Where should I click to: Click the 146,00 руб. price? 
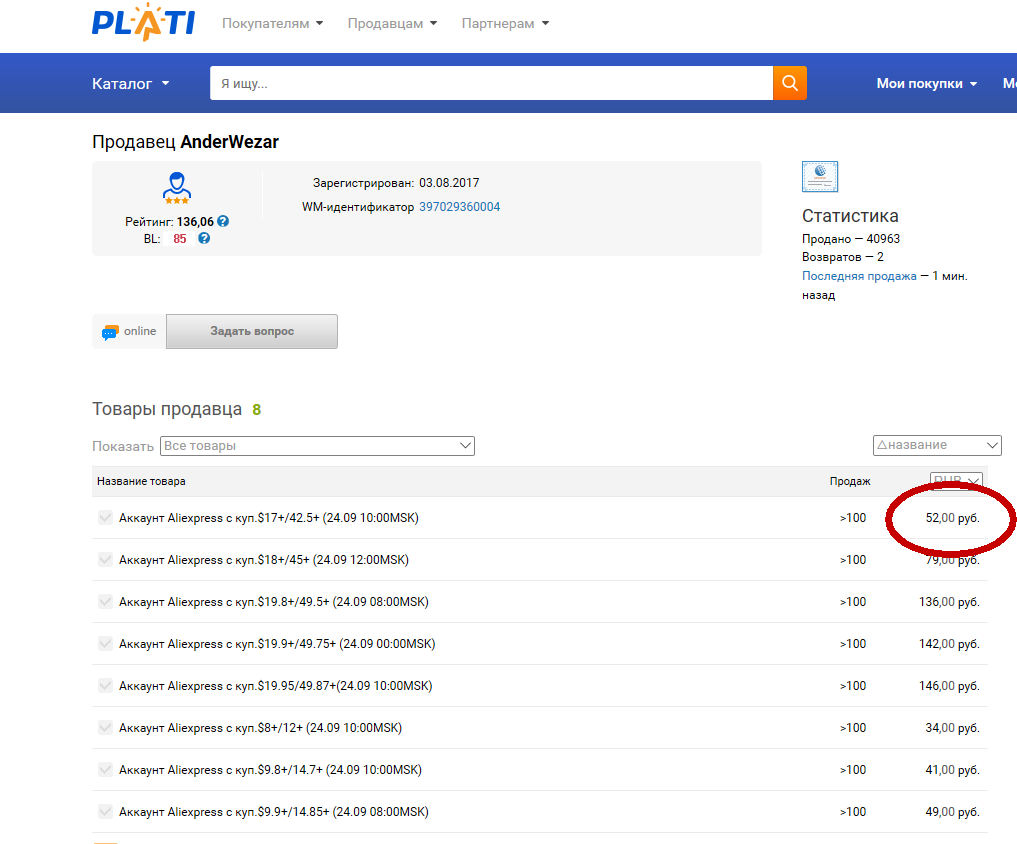click(949, 686)
